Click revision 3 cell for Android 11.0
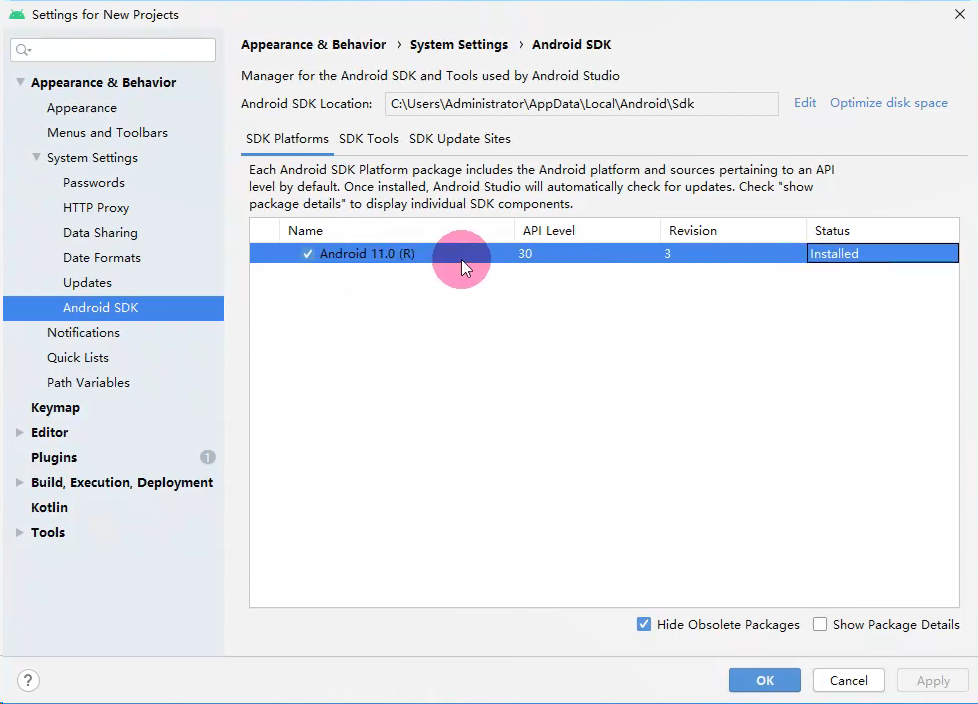Viewport: 978px width, 704px height. point(734,253)
